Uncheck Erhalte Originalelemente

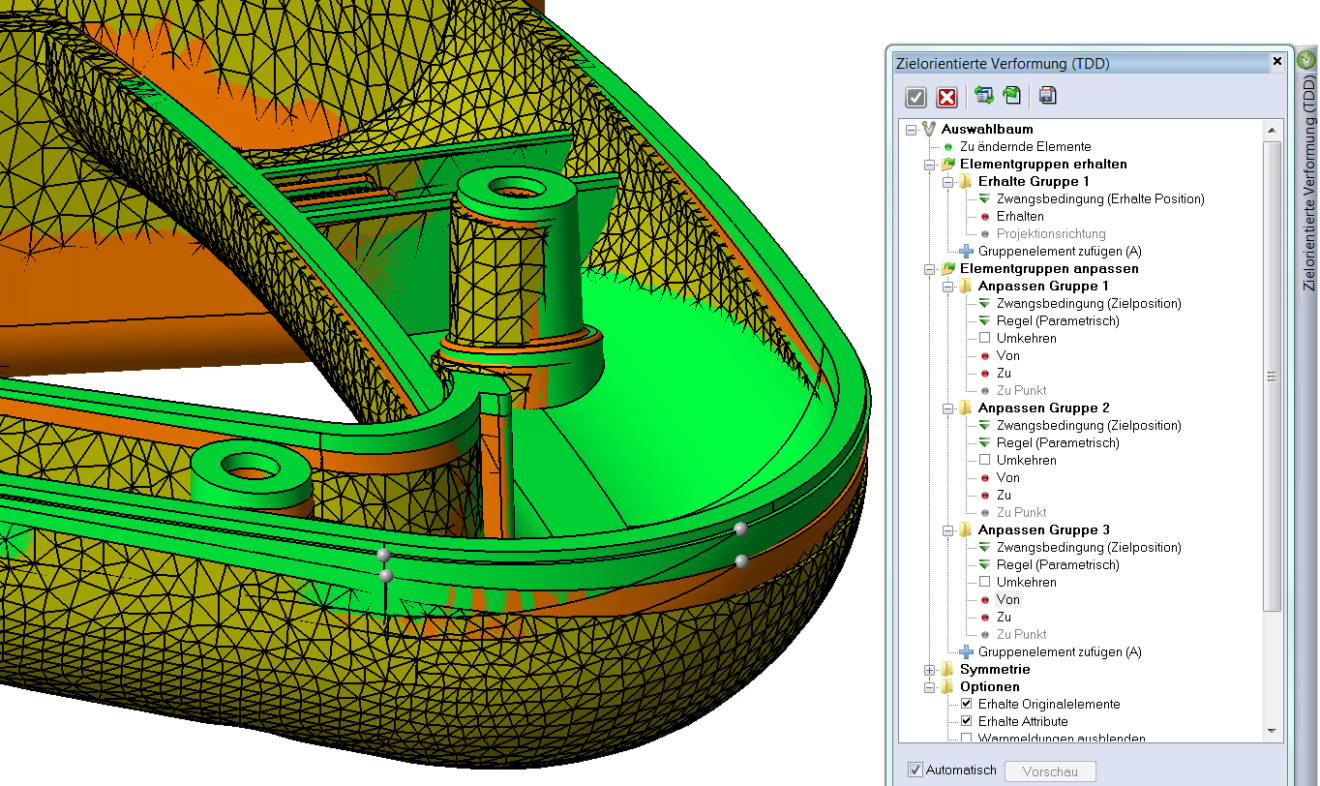(x=966, y=703)
